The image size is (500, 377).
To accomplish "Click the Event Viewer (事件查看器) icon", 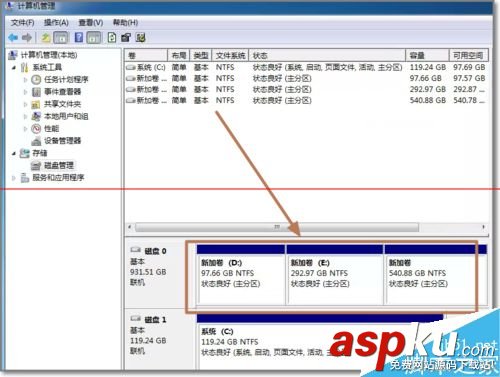I will point(36,92).
